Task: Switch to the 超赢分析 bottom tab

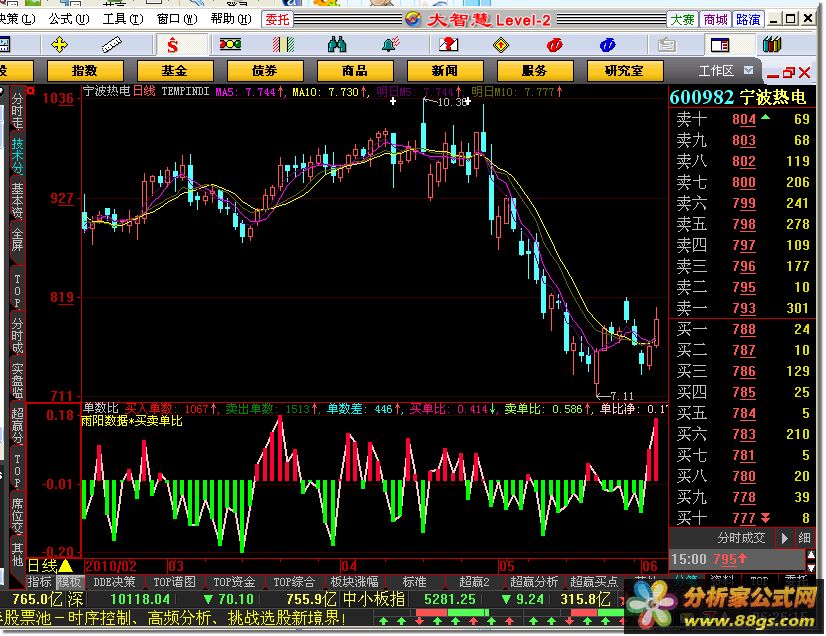Action: coord(534,582)
